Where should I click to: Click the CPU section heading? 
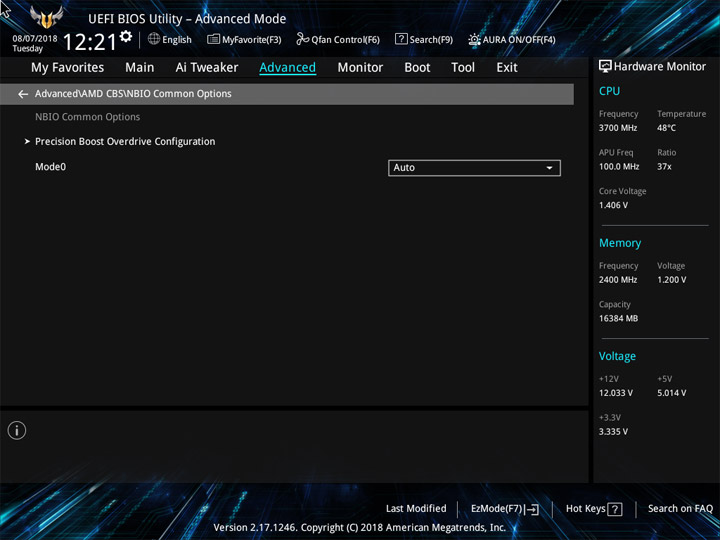click(609, 91)
